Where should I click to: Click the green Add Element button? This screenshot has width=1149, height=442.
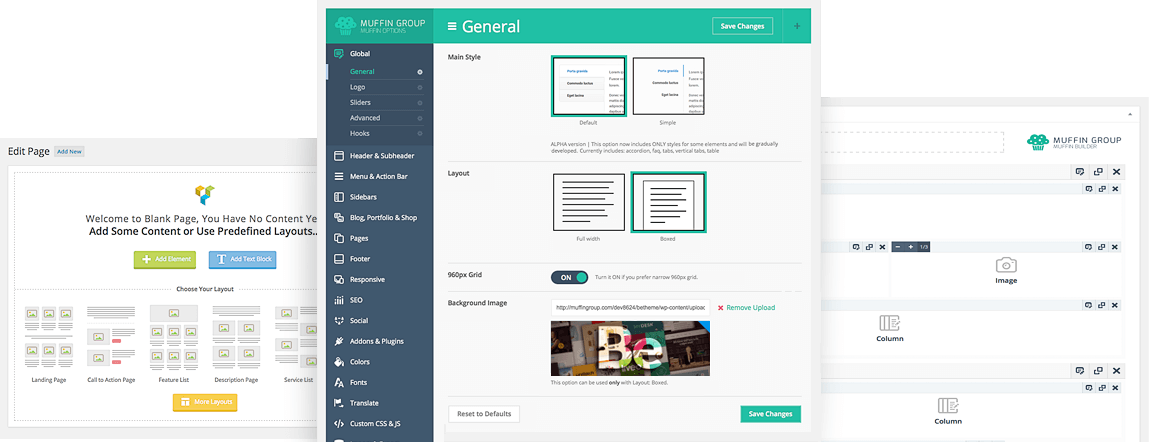165,260
